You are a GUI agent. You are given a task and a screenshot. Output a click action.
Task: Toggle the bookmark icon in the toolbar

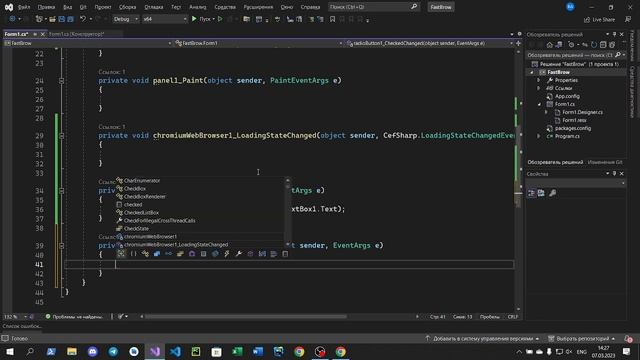(x=332, y=19)
